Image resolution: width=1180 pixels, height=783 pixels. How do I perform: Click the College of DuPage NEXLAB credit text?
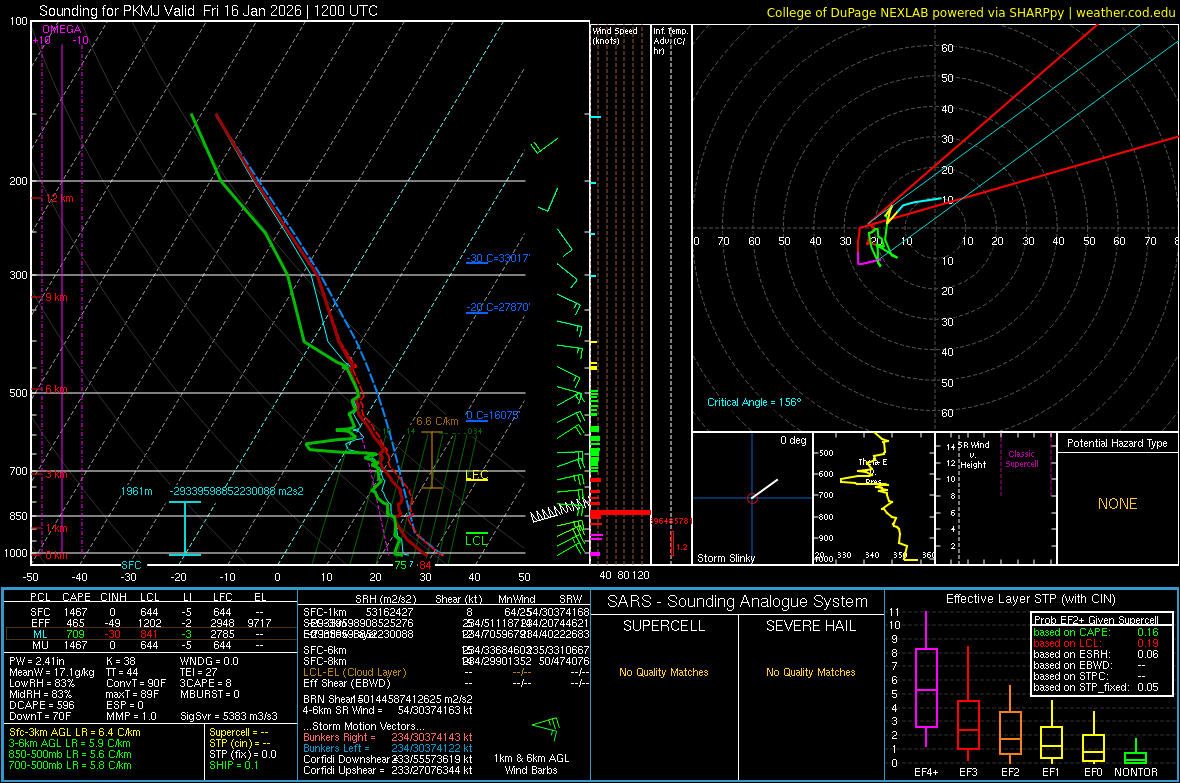click(x=971, y=12)
